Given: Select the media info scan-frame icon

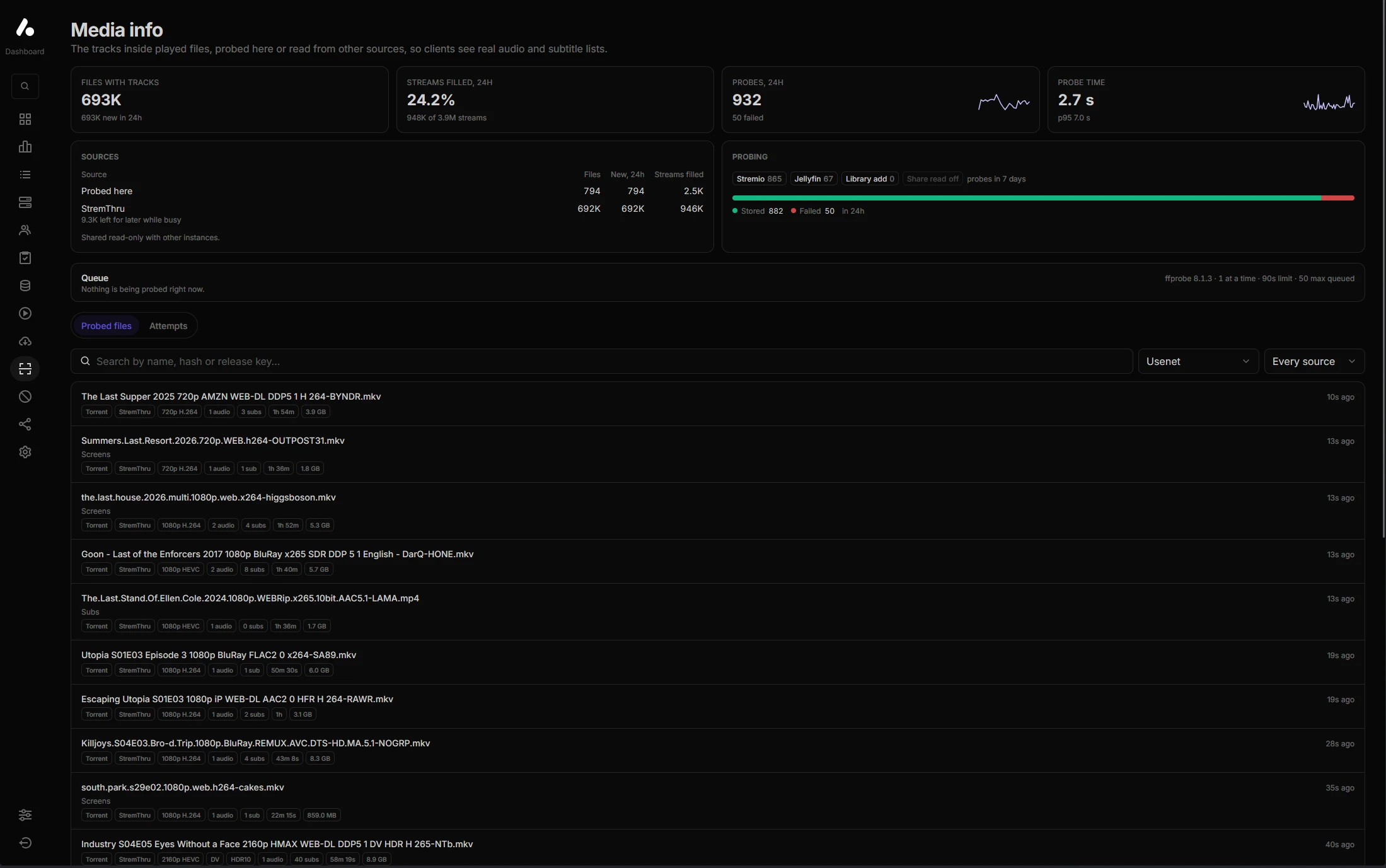Looking at the screenshot, I should (x=25, y=369).
